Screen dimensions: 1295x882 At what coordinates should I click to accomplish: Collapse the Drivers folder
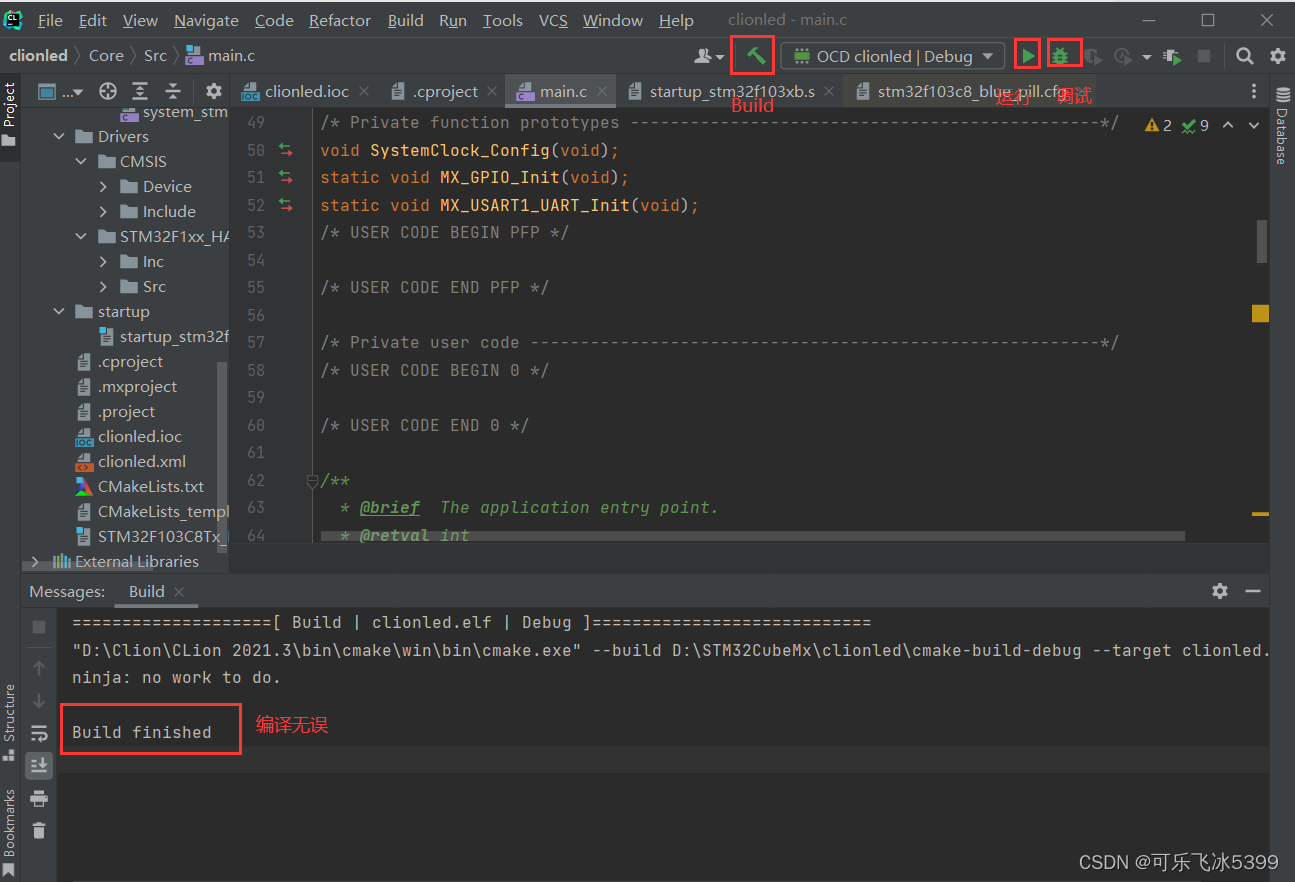click(60, 137)
